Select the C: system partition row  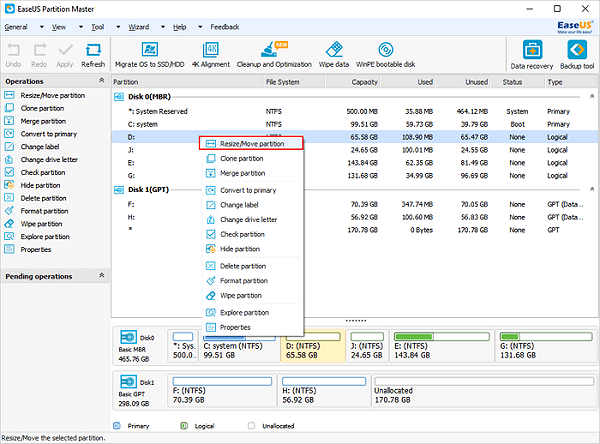355,124
